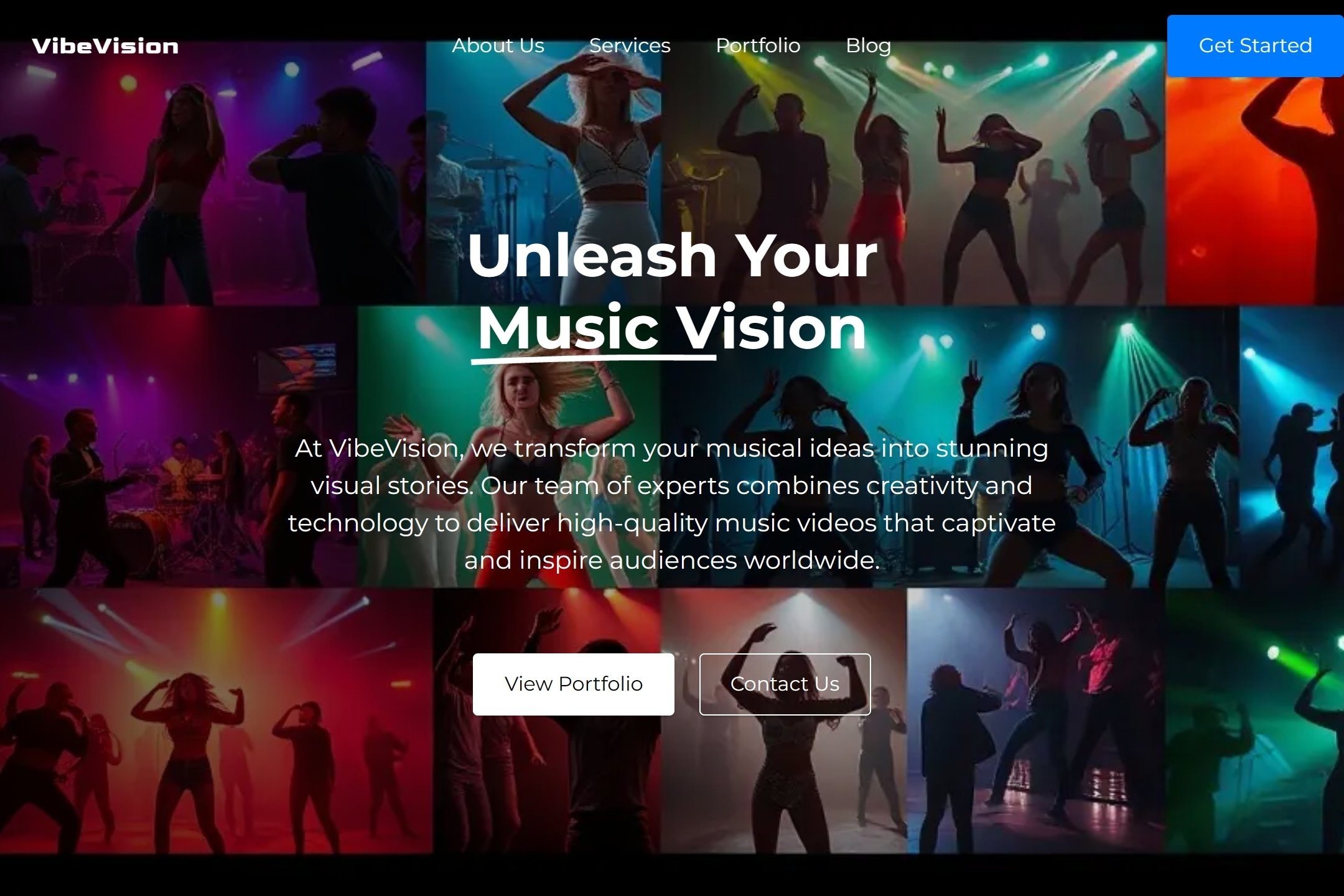
Task: Open the purple drummer stage photo
Action: coord(179,447)
